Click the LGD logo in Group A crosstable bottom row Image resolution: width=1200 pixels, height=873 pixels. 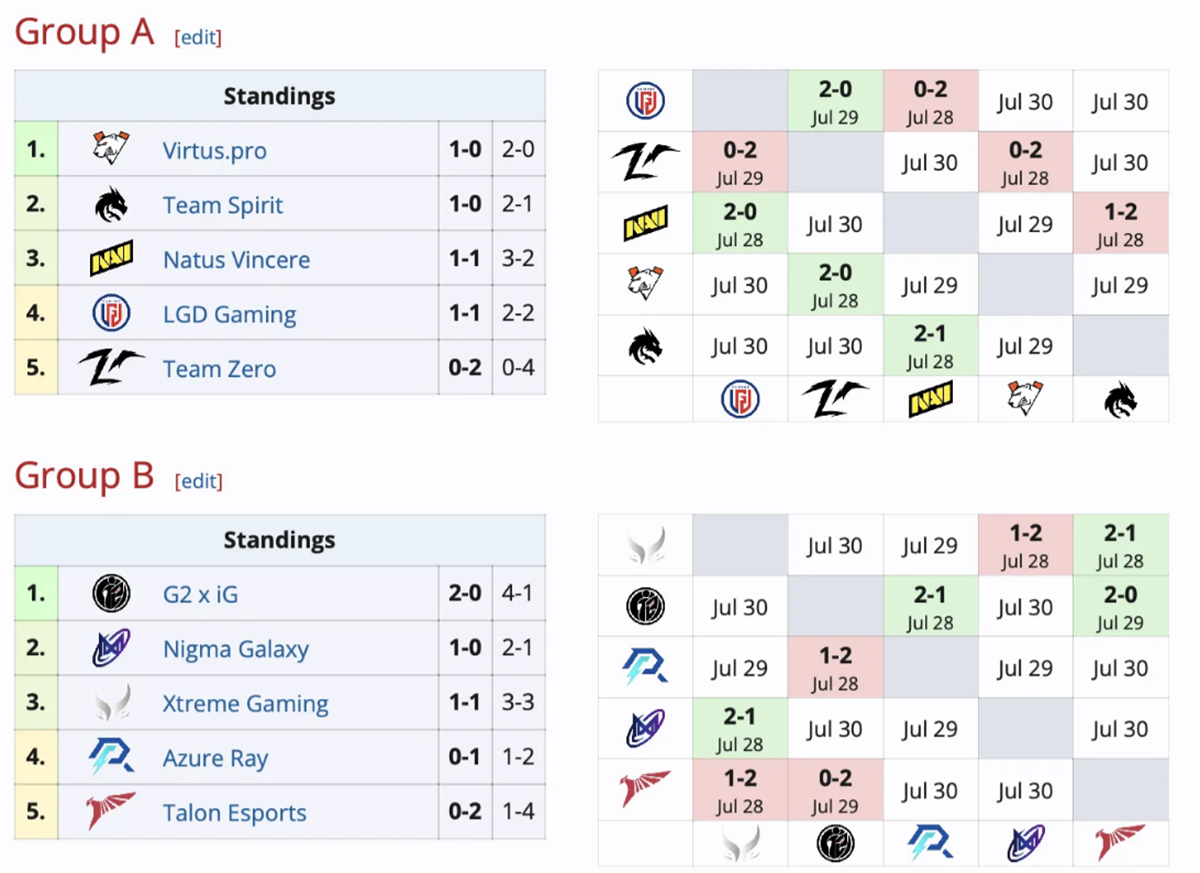739,400
